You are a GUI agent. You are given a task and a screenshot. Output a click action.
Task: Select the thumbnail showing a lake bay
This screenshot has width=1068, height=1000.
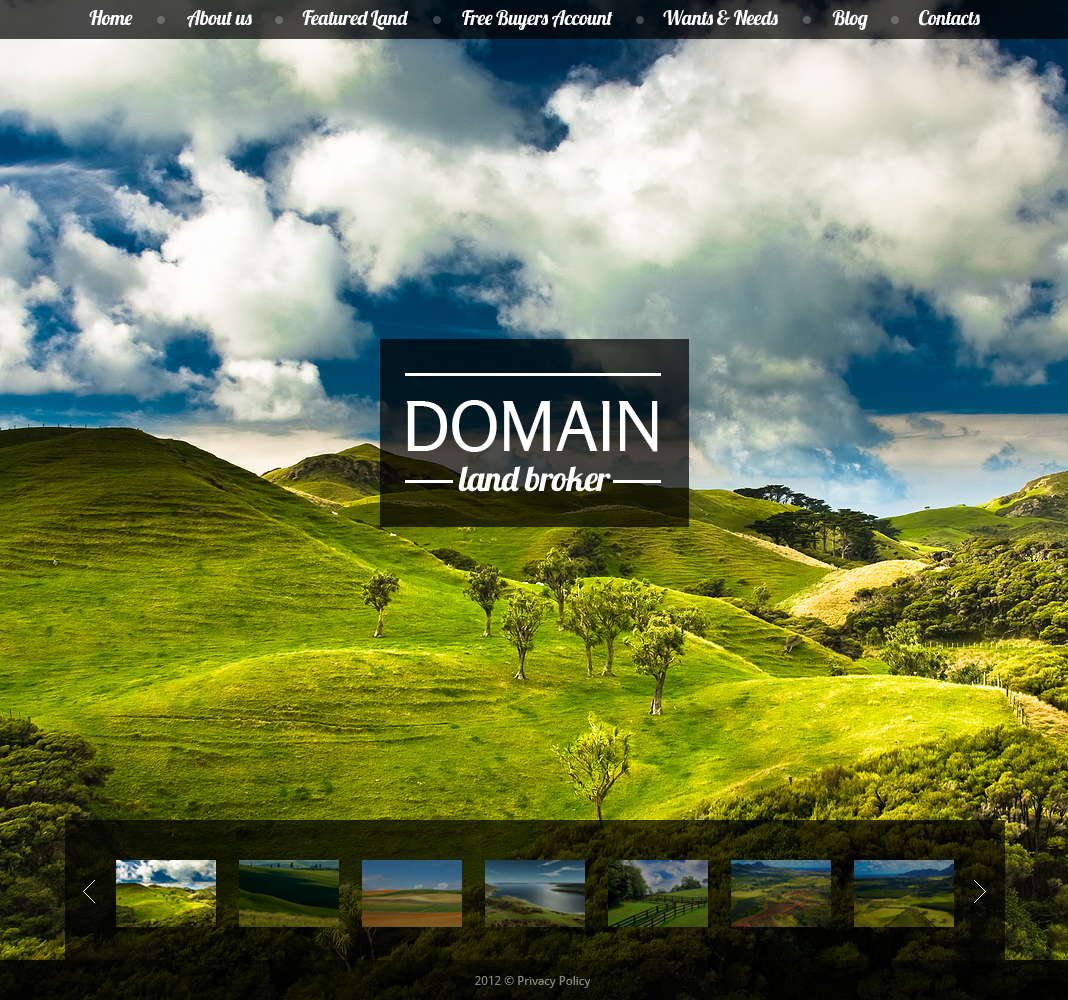pyautogui.click(x=535, y=893)
